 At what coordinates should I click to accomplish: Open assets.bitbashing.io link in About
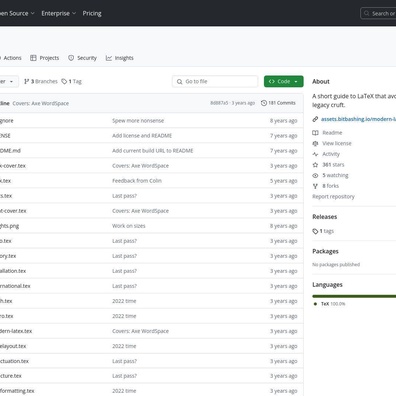pyautogui.click(x=358, y=119)
